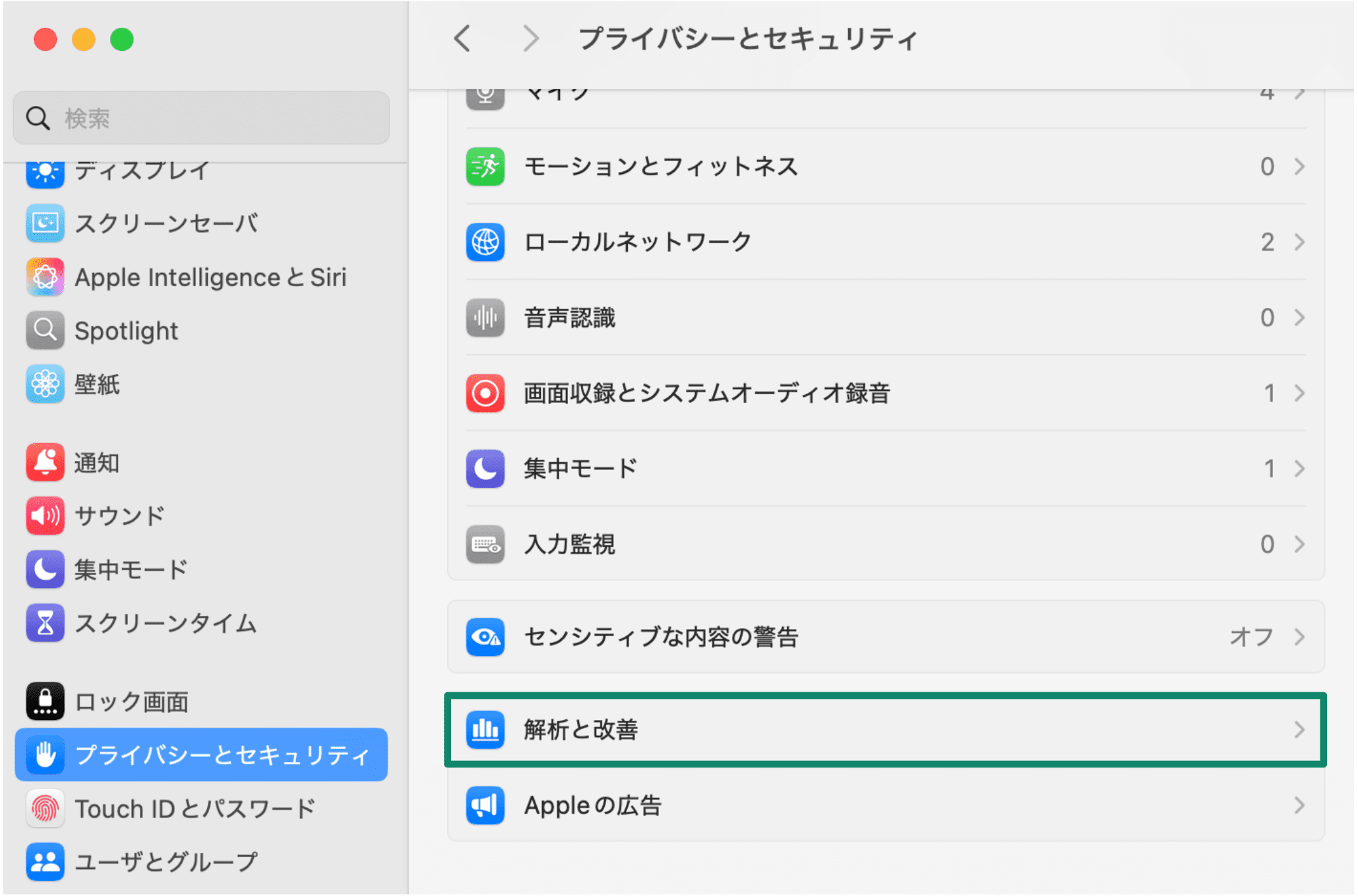Click the back navigation arrow

[x=462, y=39]
